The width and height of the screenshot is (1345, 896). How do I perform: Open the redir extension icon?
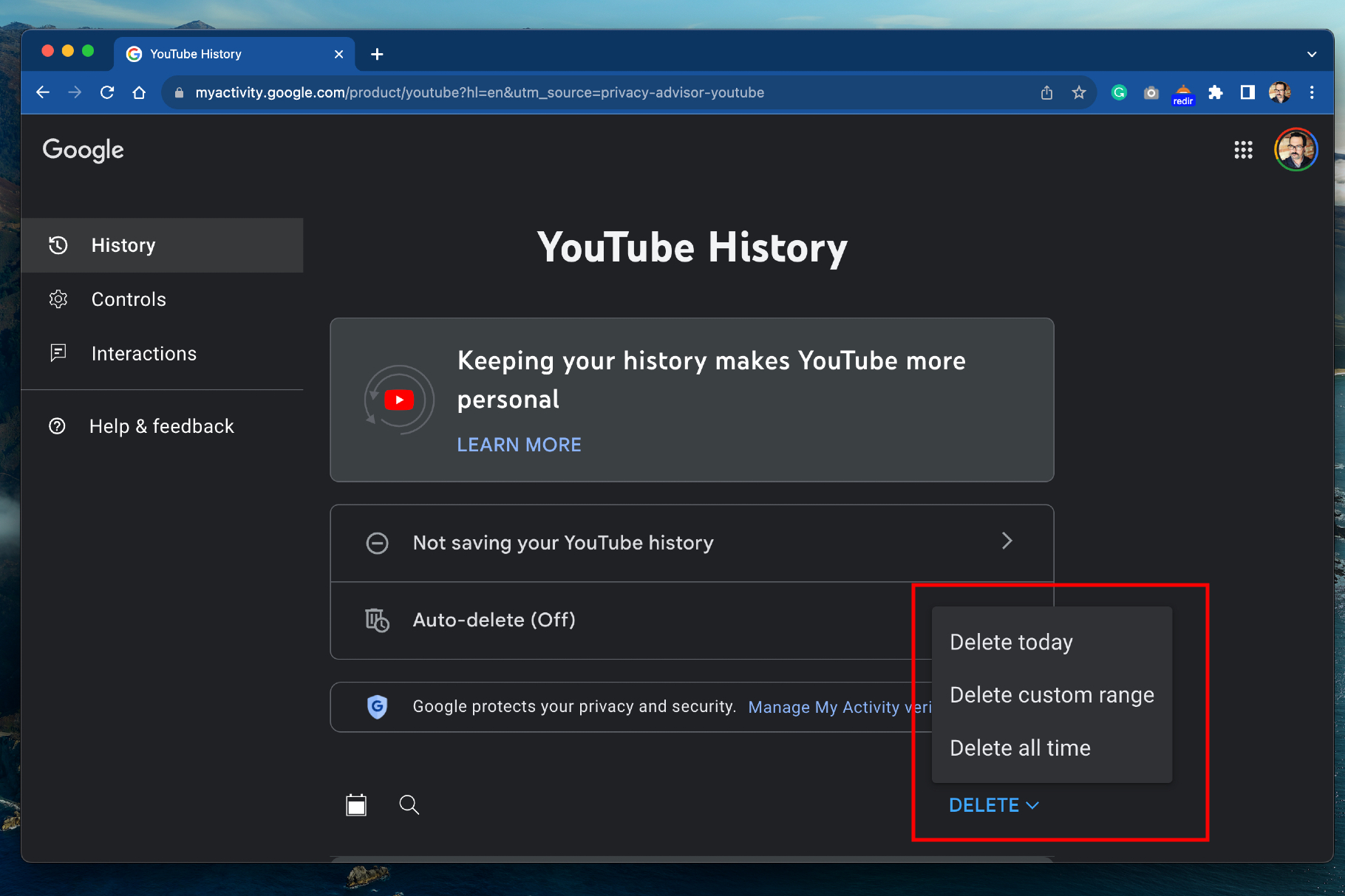1183,95
